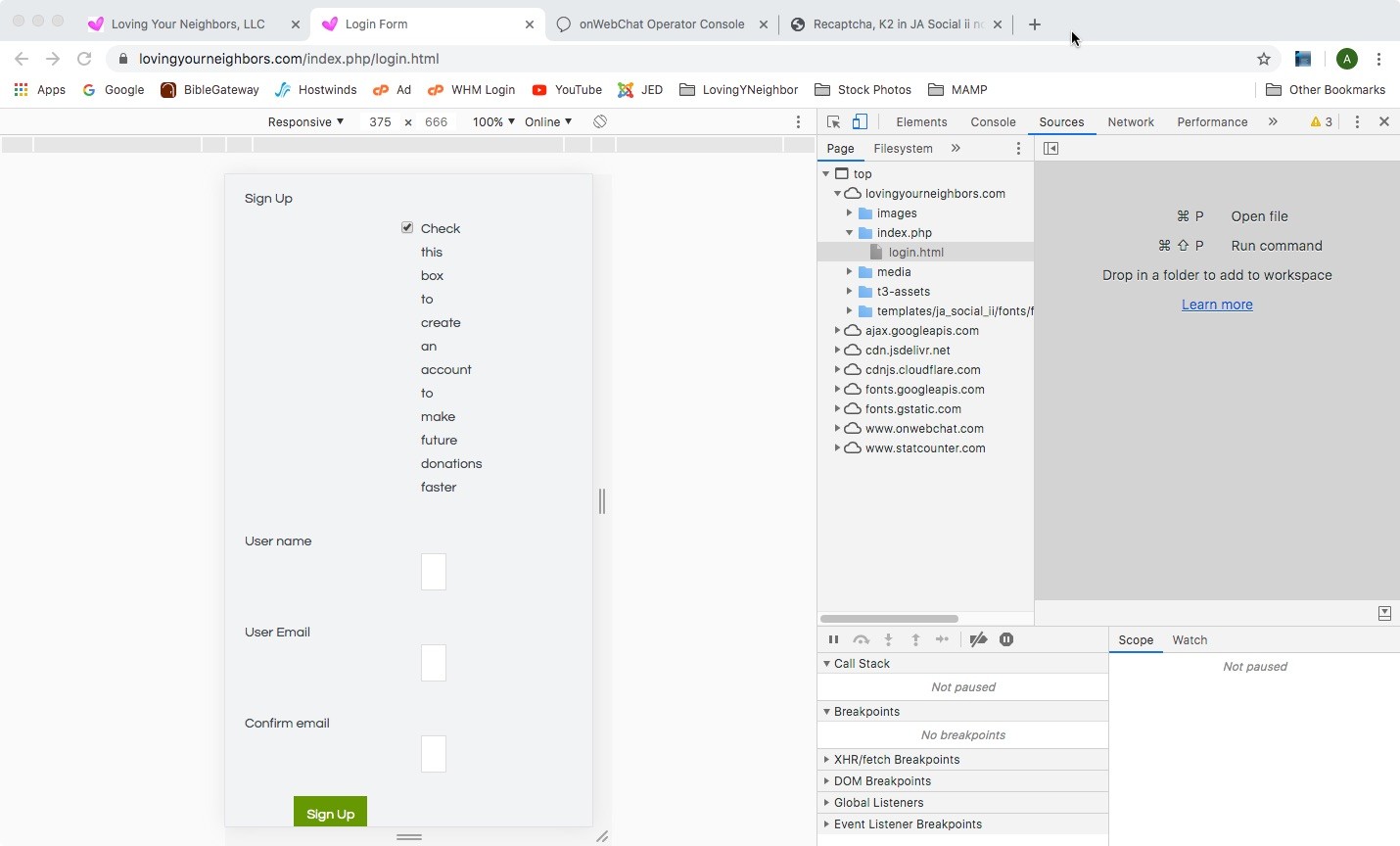This screenshot has height=846, width=1400.
Task: Expand the images folder
Action: click(850, 213)
